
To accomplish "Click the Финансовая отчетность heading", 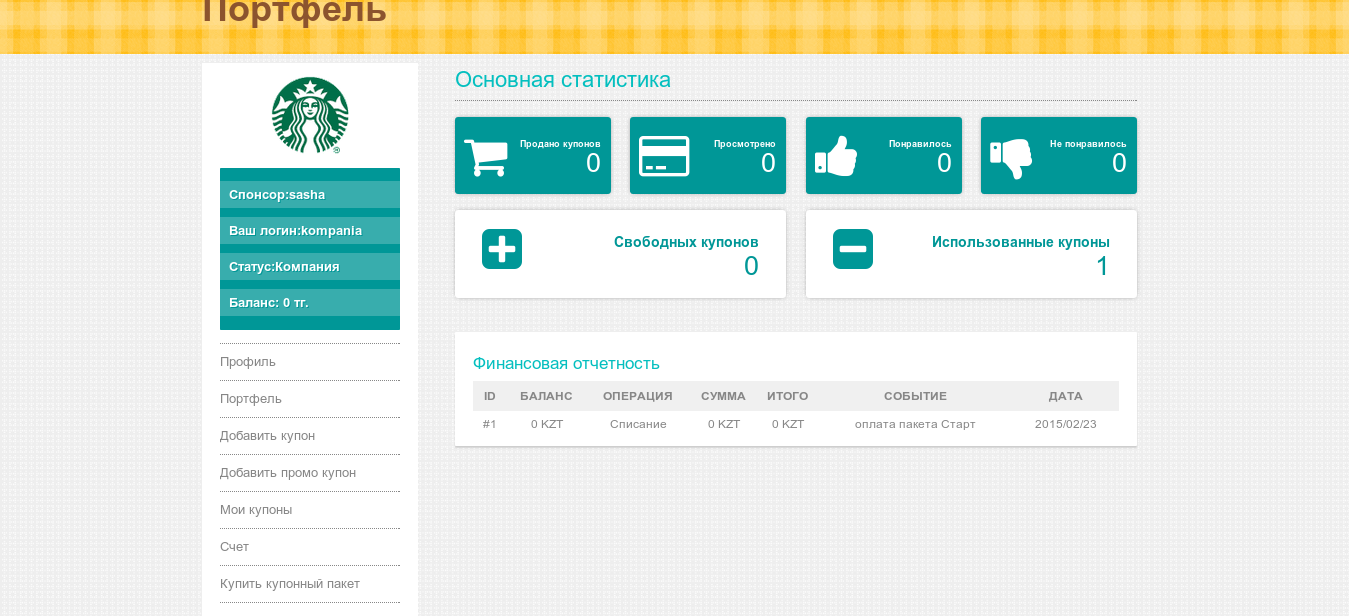I will 566,364.
